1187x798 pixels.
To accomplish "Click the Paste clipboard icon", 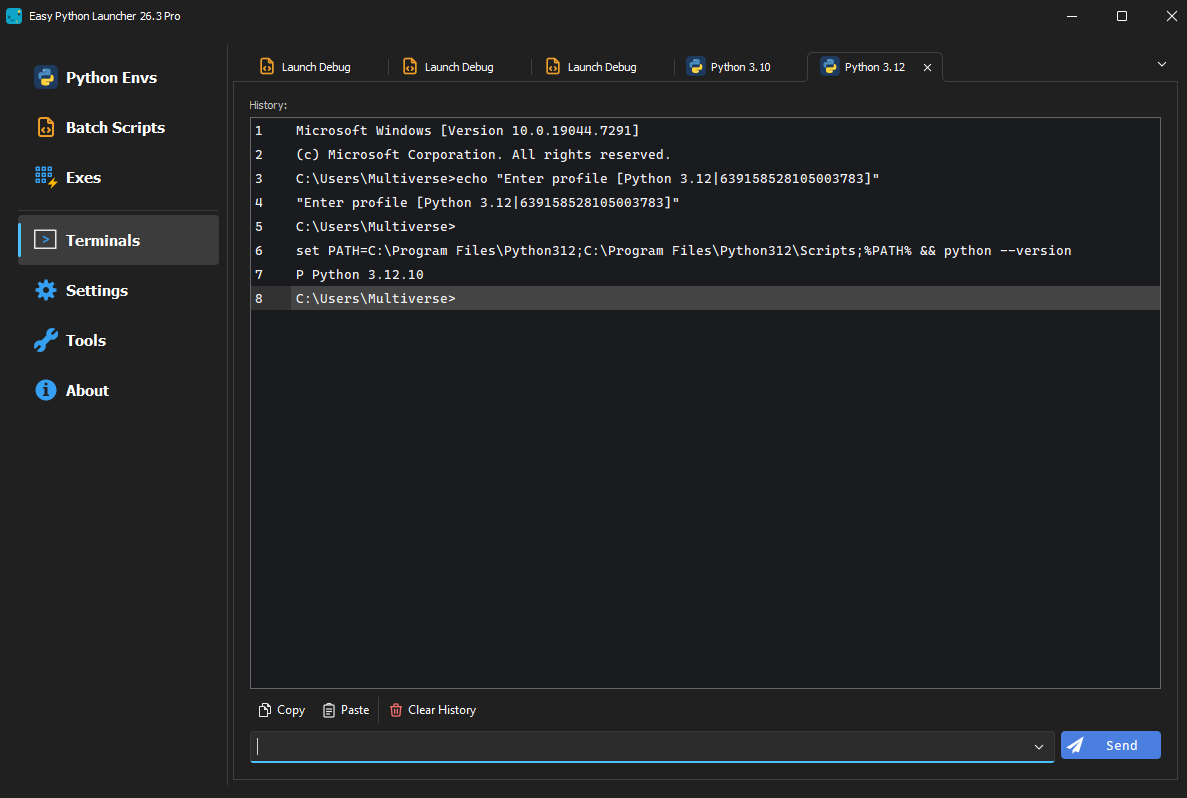I will point(329,709).
